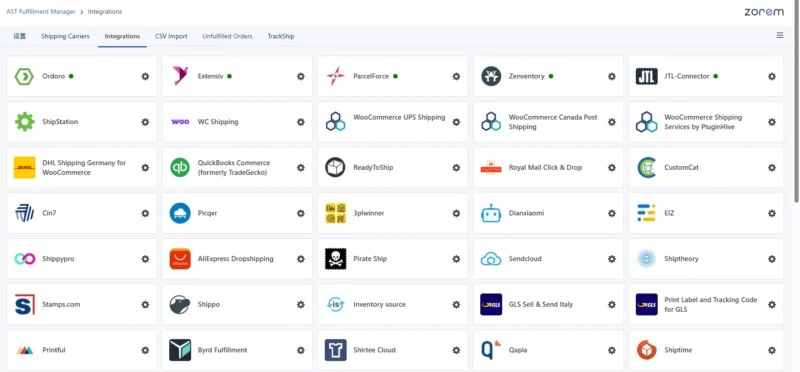Open Stamps.com settings gear
Screen dimensions: 800x372
(x=145, y=305)
